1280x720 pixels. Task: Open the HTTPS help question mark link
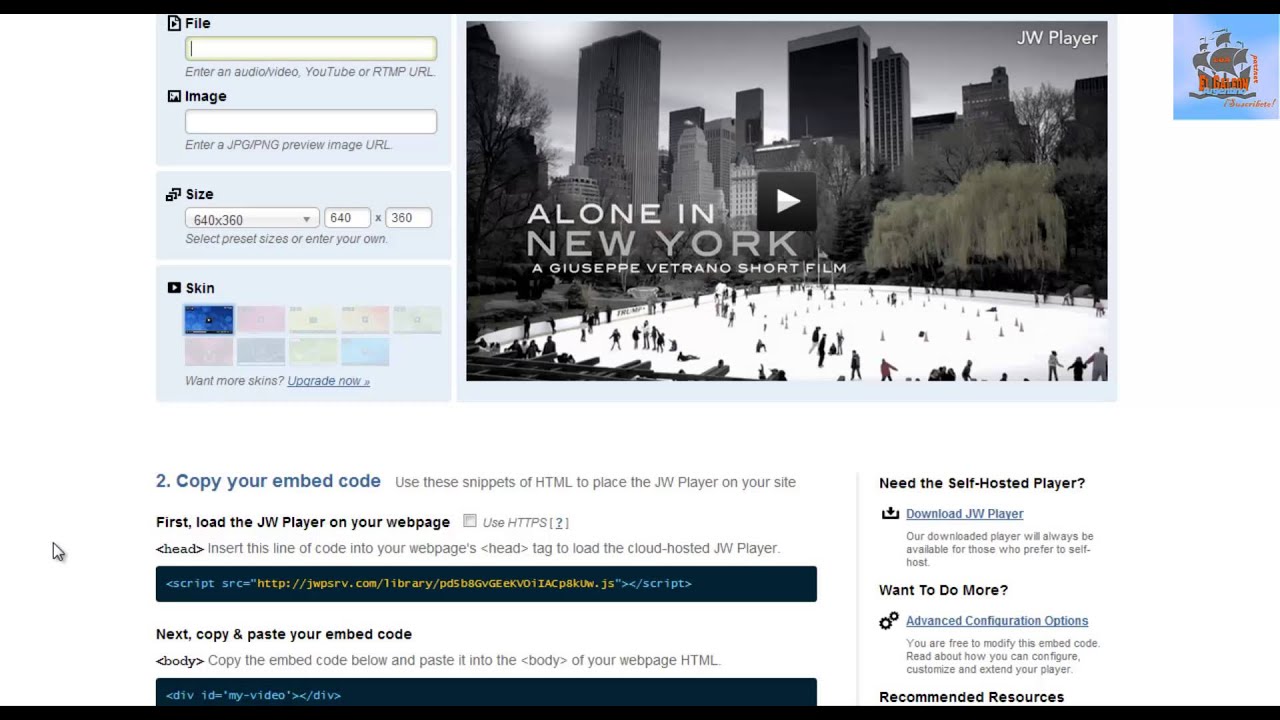[560, 523]
